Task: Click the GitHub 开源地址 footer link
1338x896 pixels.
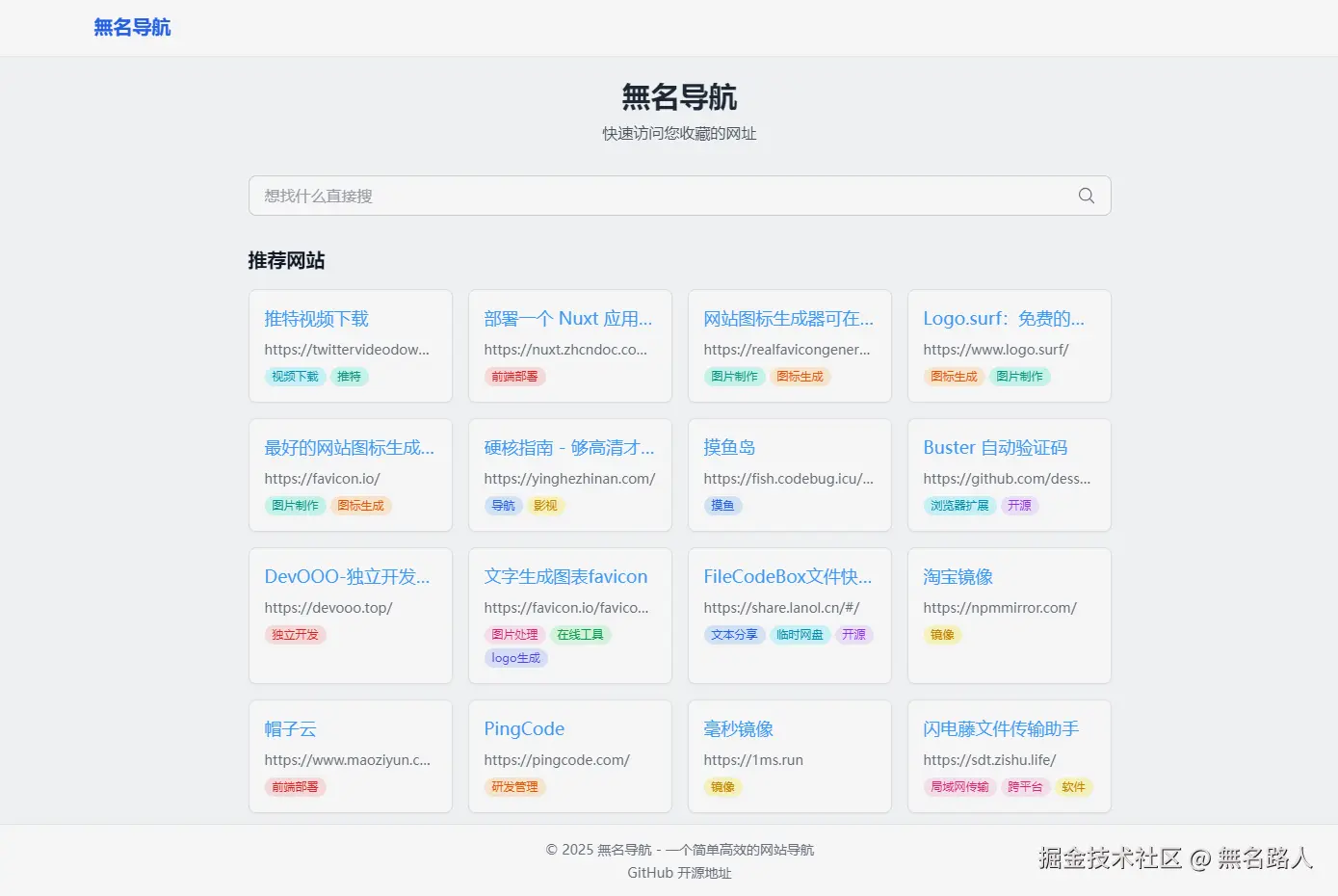Action: [x=679, y=873]
